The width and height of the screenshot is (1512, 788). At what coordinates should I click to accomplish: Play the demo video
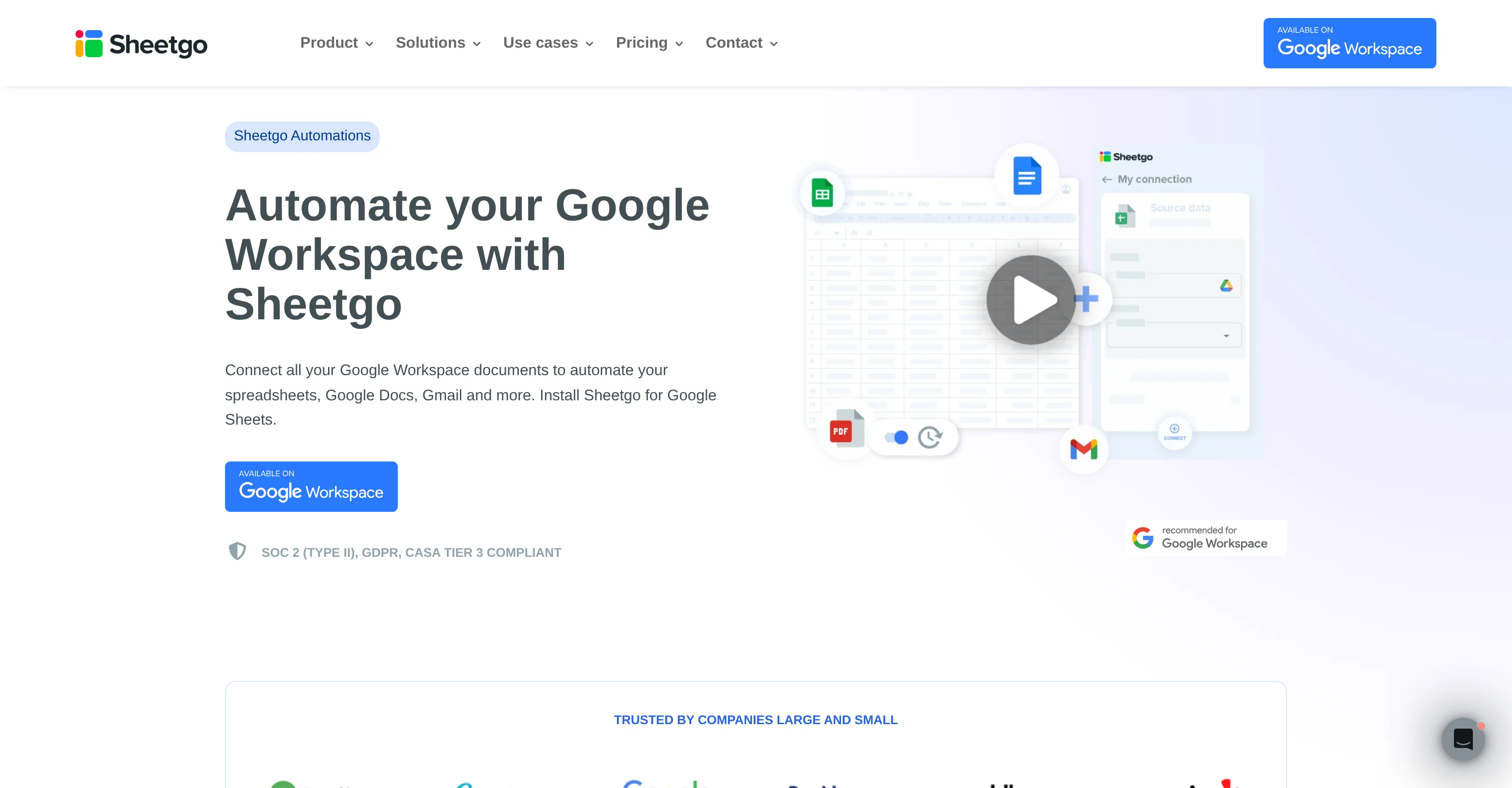pos(1031,299)
